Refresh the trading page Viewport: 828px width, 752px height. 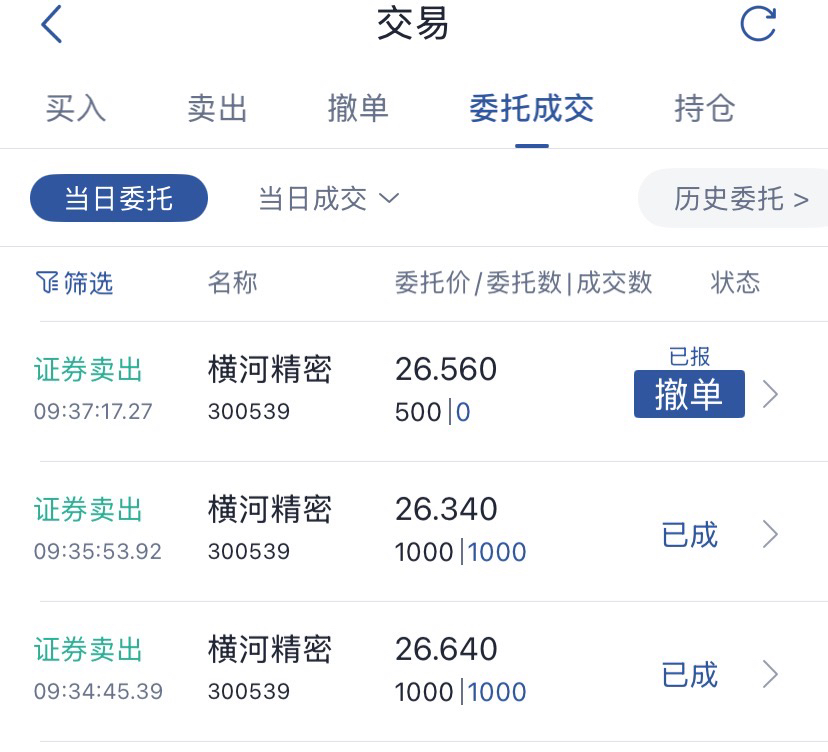[758, 24]
